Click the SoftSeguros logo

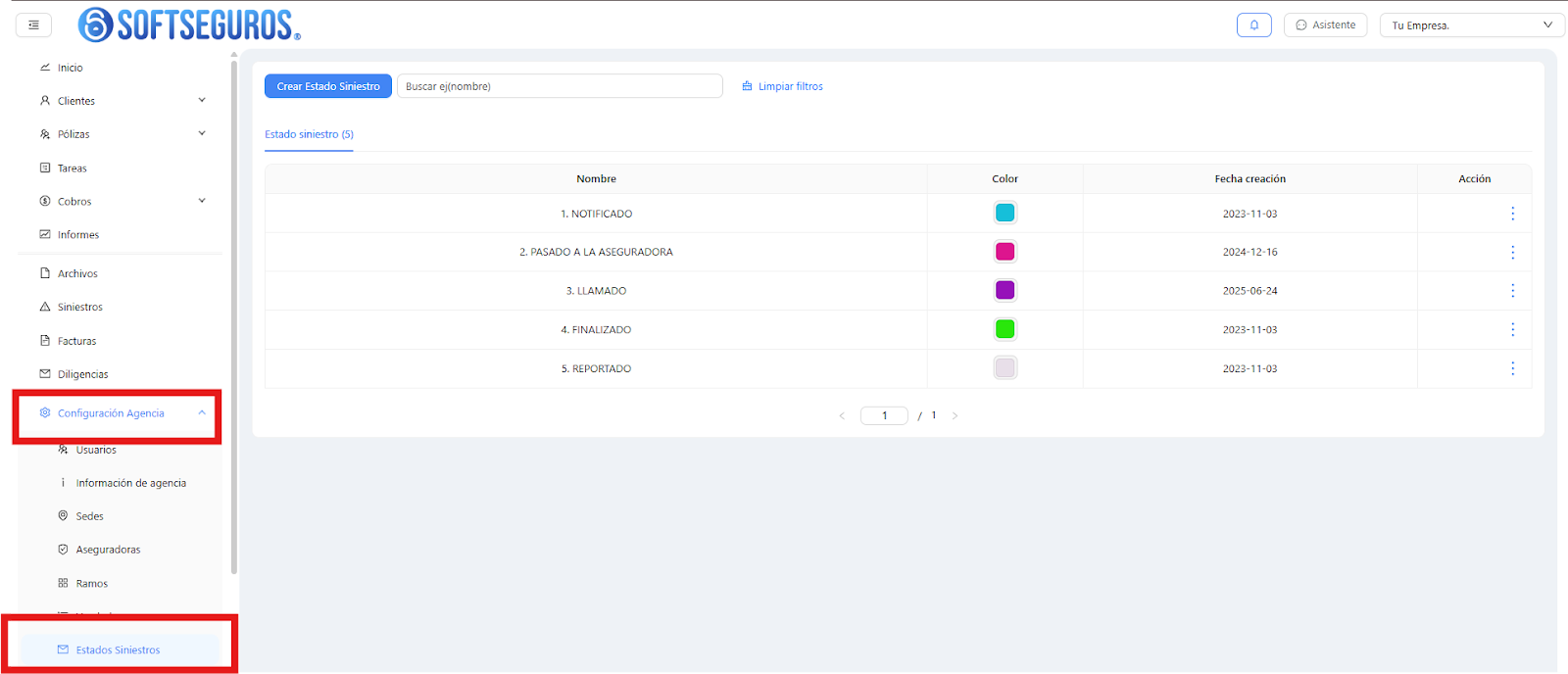coord(189,24)
